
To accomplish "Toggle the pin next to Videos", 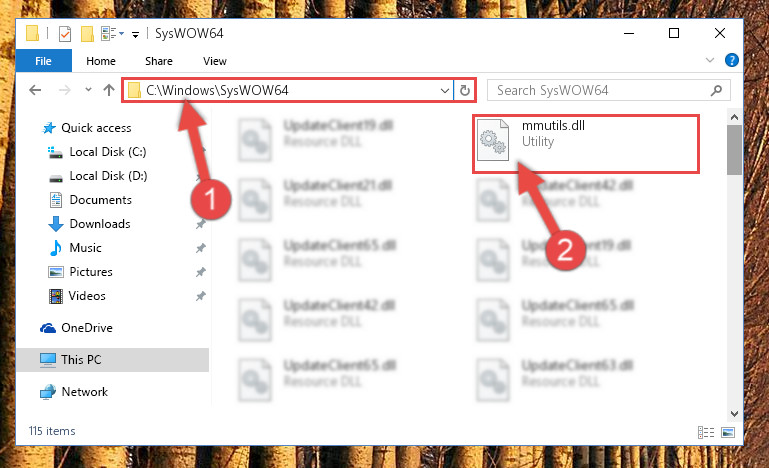I will tap(201, 296).
